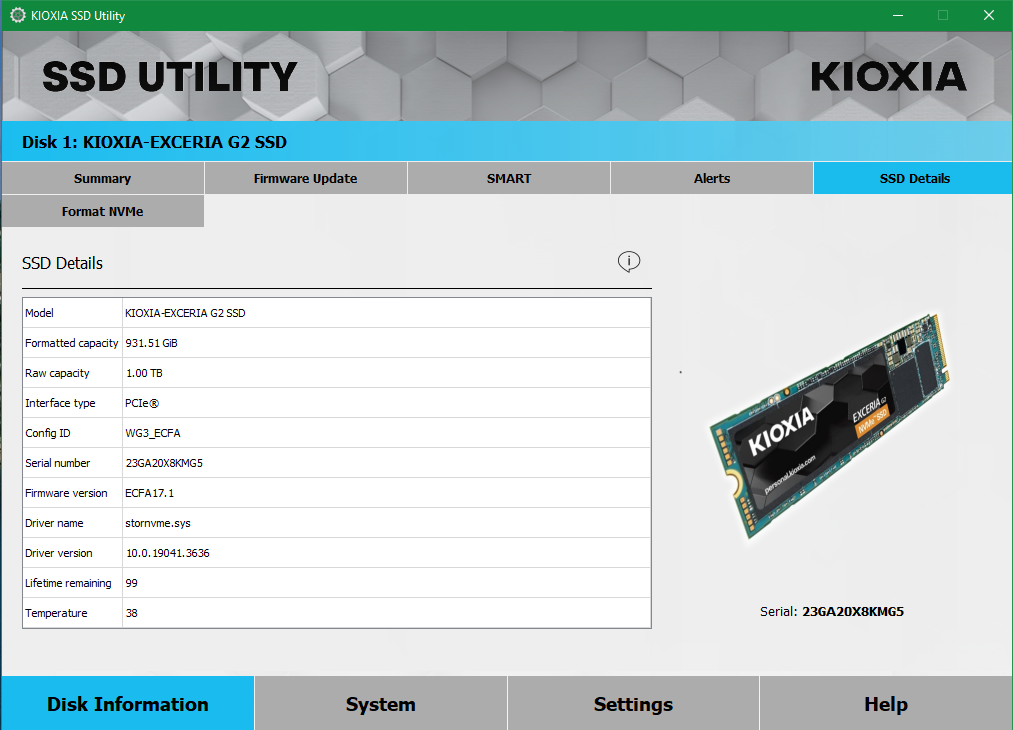Open the Settings section
This screenshot has height=730, width=1013.
(633, 704)
